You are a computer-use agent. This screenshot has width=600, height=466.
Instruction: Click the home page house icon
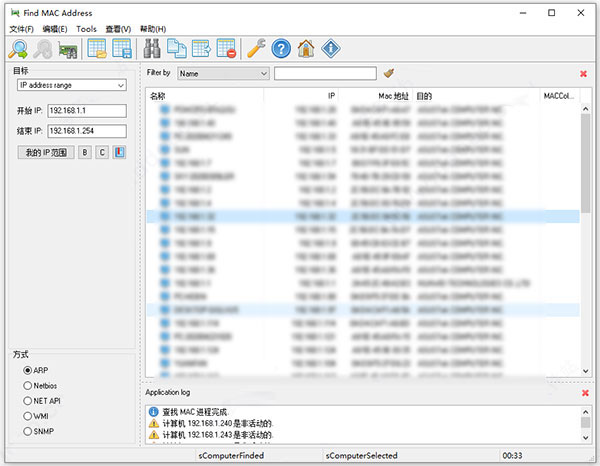(306, 49)
